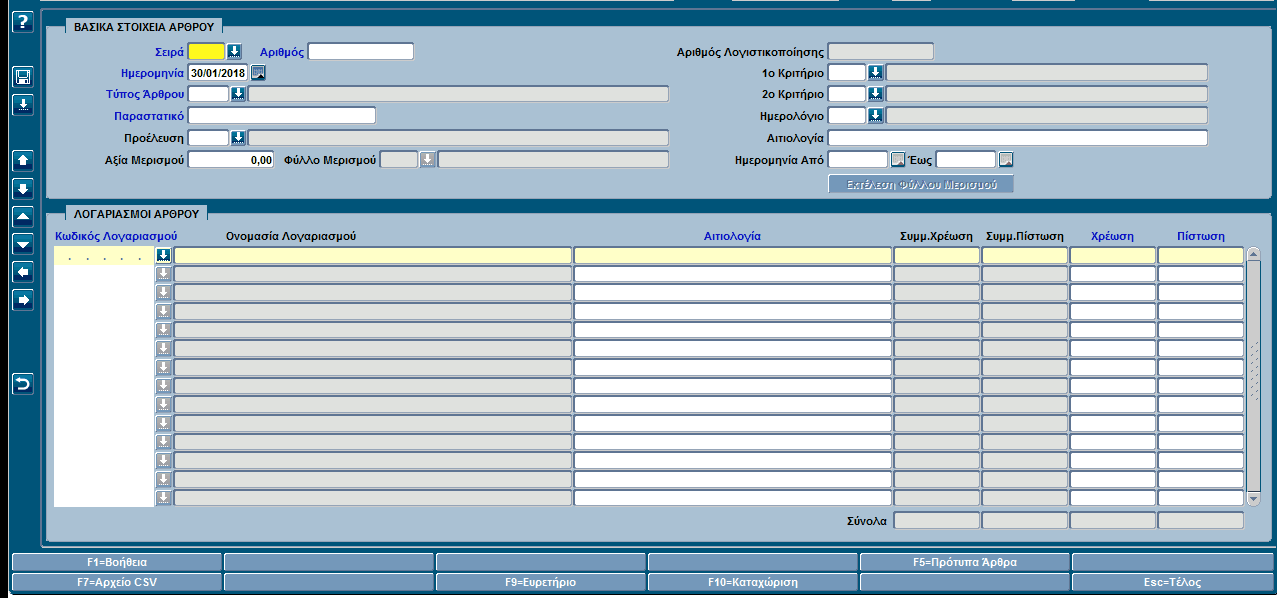The height and width of the screenshot is (598, 1277).
Task: Open the calendar for Ημερομηνία Από
Action: pos(898,159)
